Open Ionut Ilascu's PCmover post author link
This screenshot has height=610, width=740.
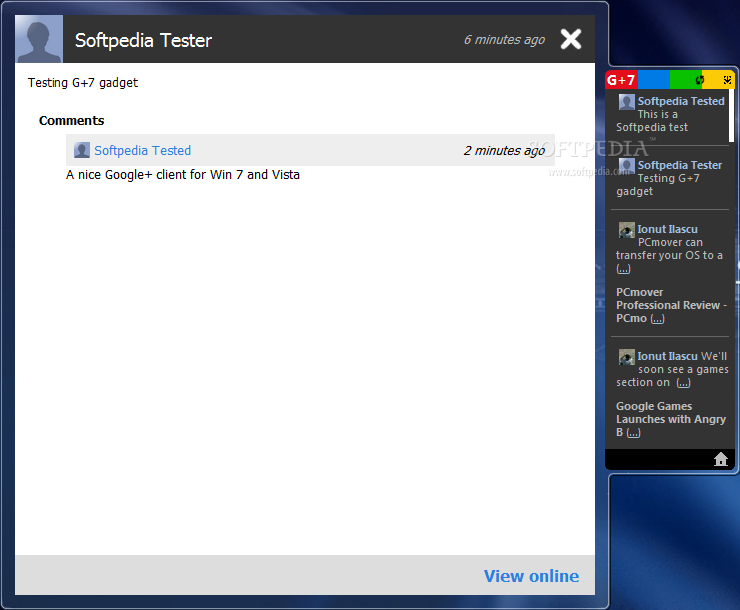[667, 229]
